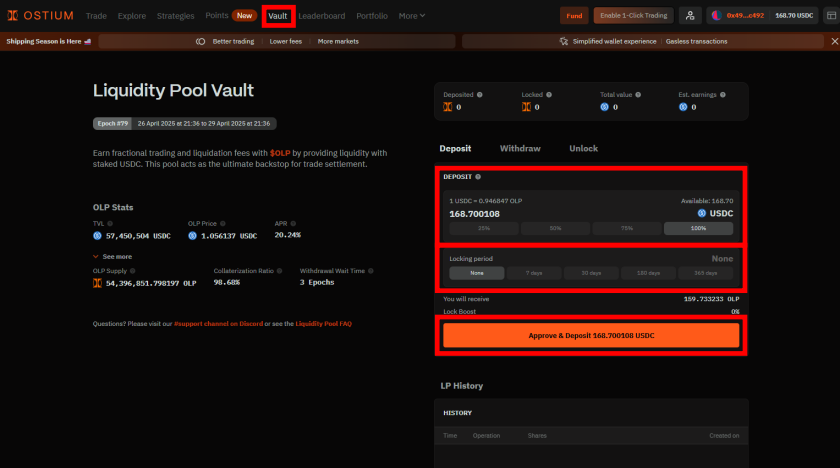The width and height of the screenshot is (840, 468).
Task: Click Enable 1-Click Trading button
Action: tap(633, 16)
